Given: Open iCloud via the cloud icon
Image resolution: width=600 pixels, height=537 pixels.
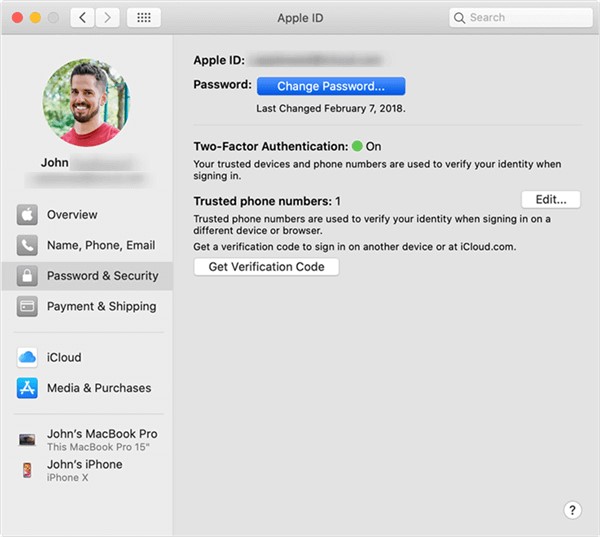Looking at the screenshot, I should (27, 358).
